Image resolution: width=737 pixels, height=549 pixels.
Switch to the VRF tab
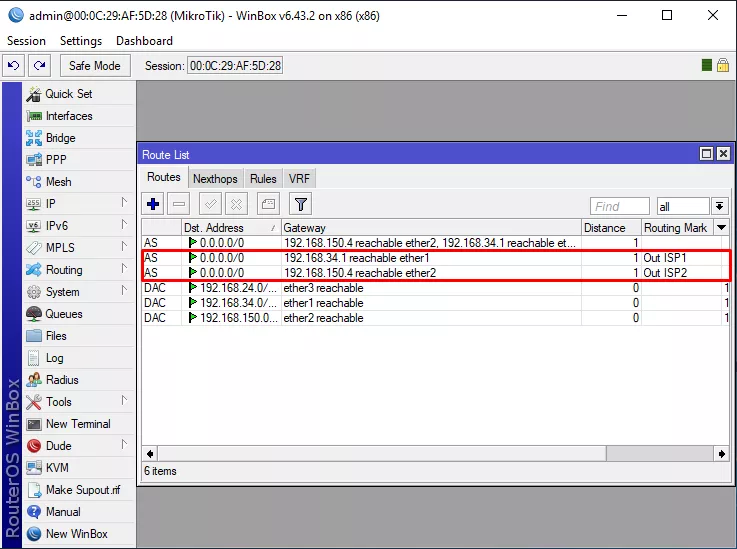[299, 179]
